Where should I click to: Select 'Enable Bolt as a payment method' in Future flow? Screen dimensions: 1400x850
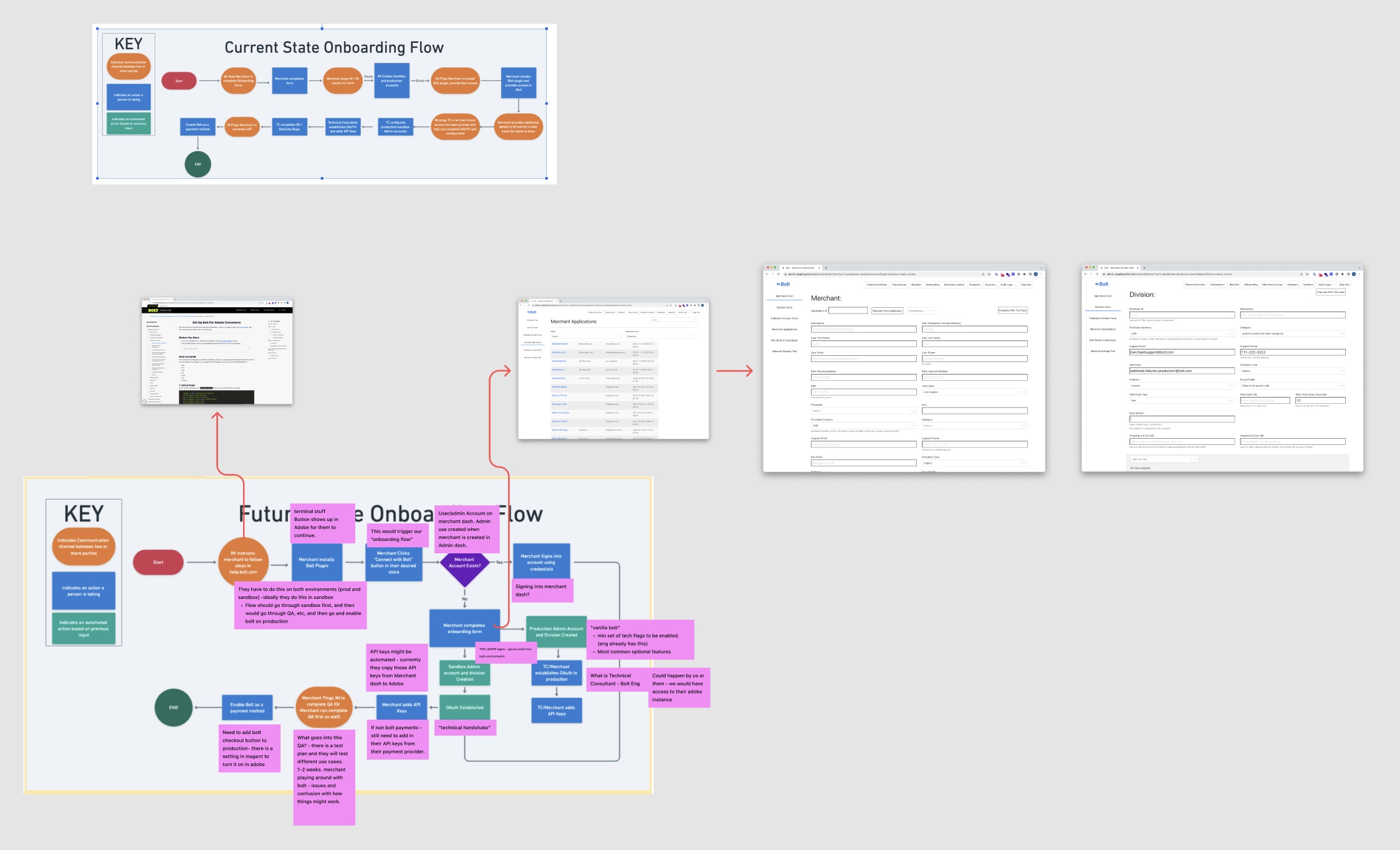[x=247, y=707]
